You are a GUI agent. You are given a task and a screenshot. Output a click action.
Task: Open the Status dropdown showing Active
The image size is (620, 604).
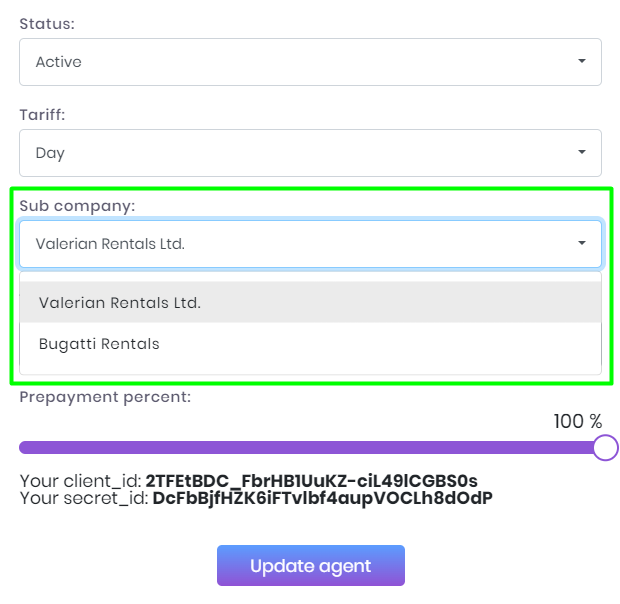300,62
